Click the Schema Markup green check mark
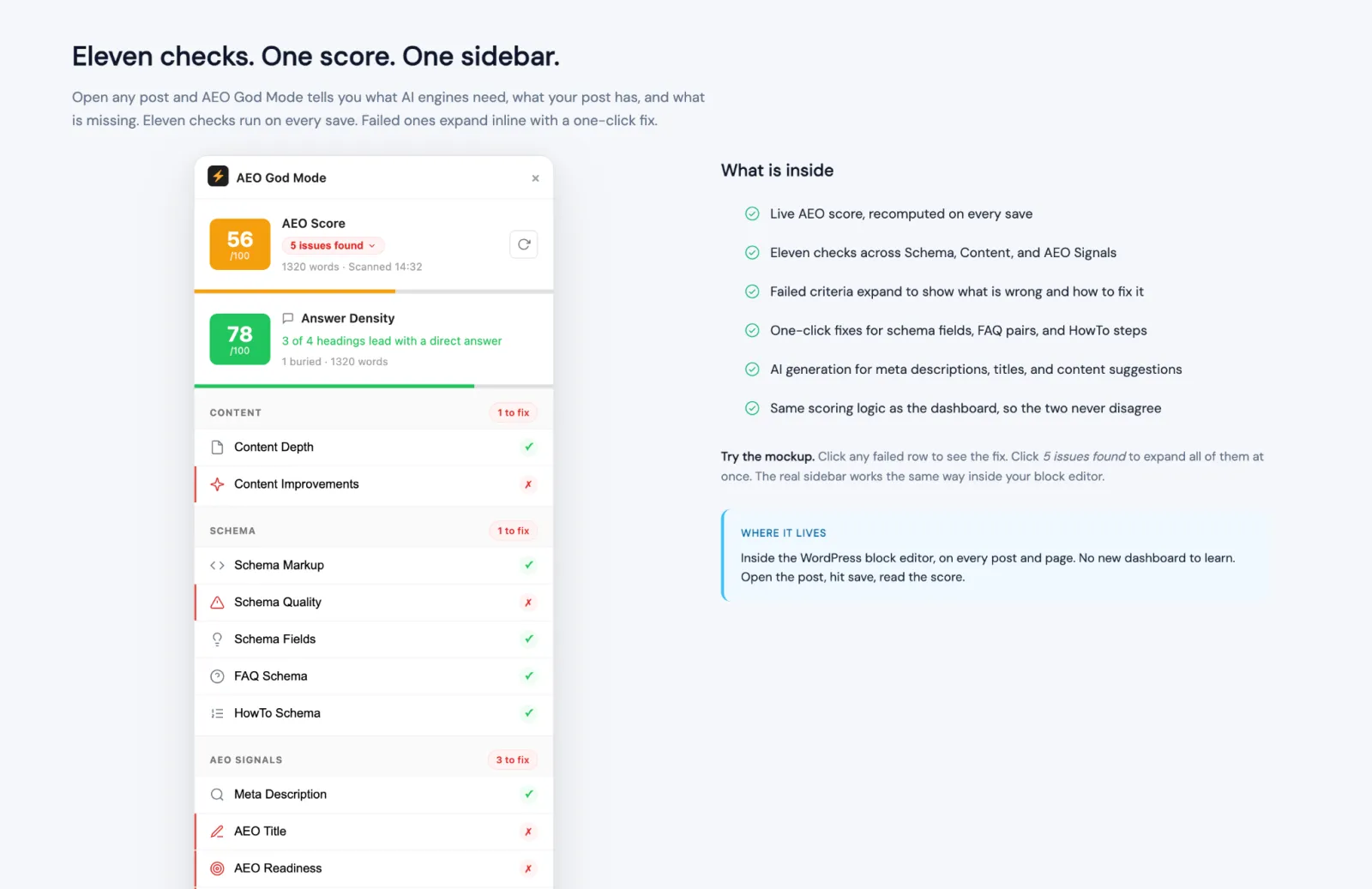1372x889 pixels. tap(529, 565)
